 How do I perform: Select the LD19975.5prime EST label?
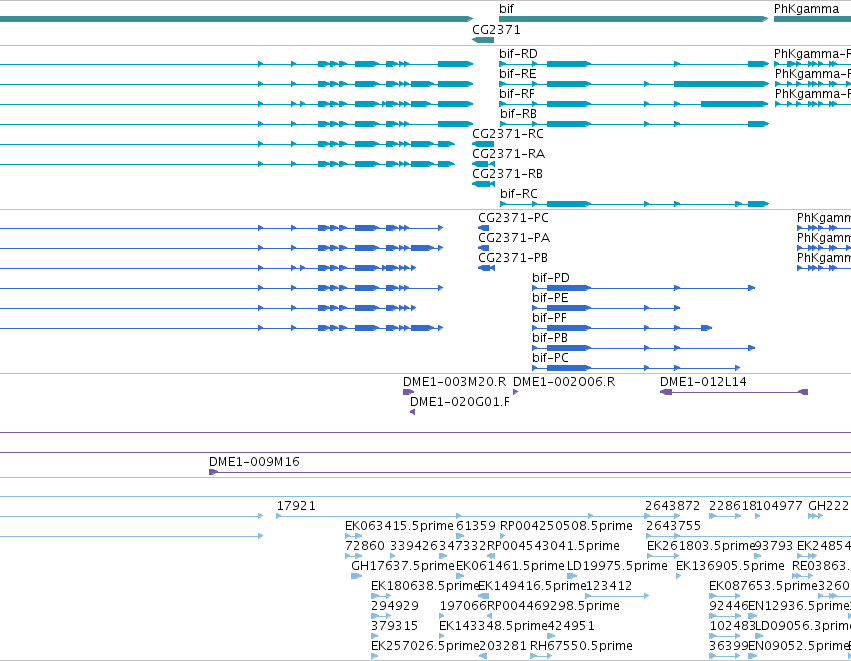617,566
